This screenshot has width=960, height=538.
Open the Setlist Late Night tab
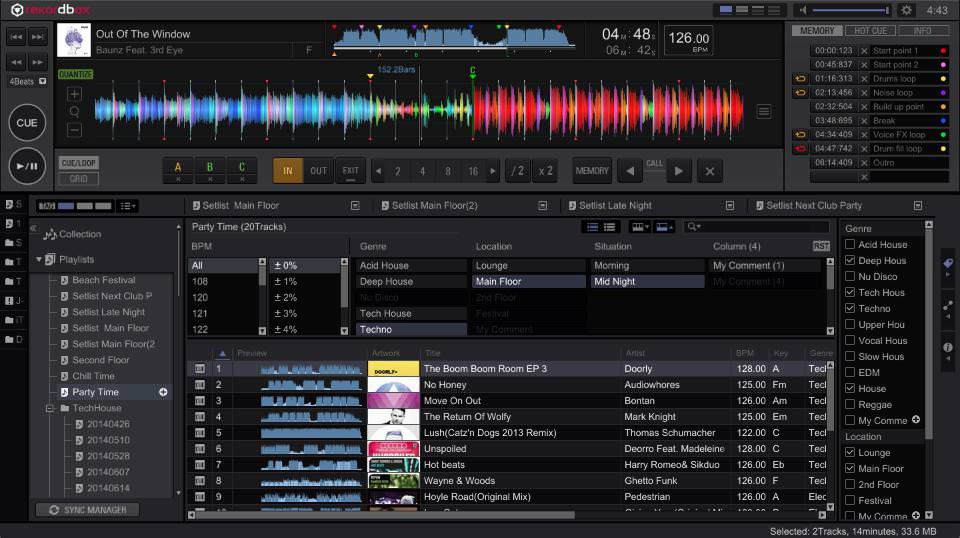point(614,205)
